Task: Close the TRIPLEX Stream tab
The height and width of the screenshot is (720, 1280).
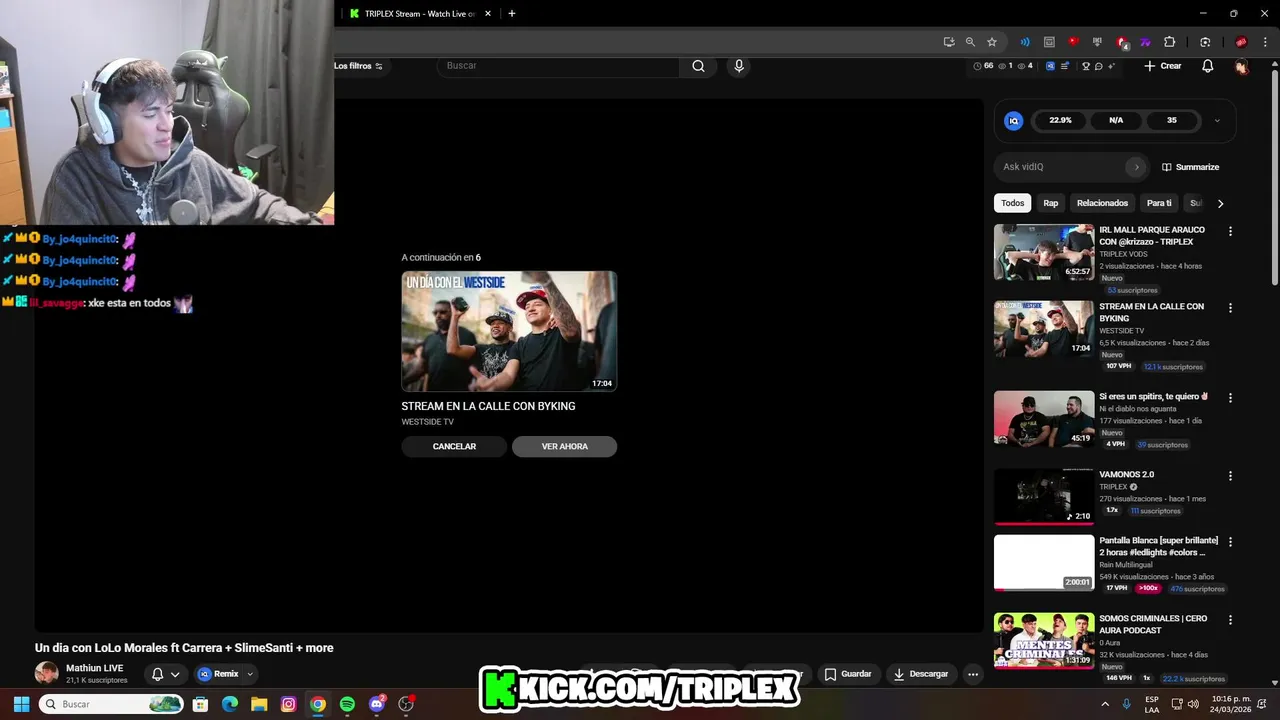Action: pos(488,14)
